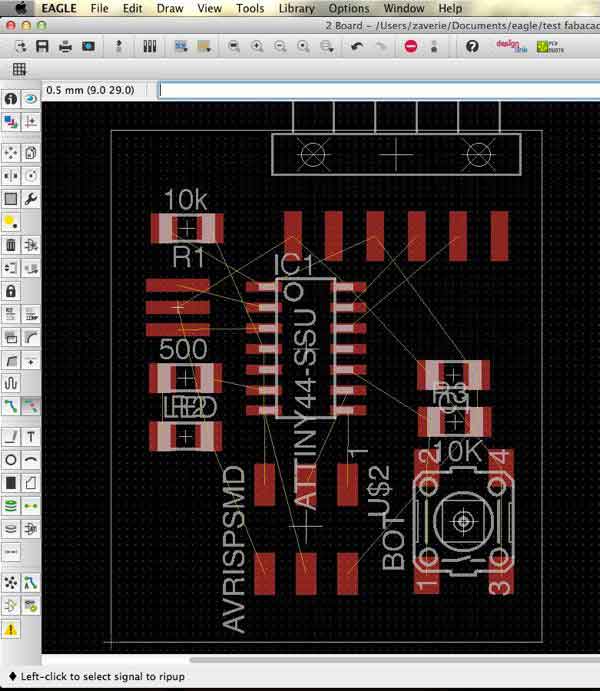Select the Dimension tool
The width and height of the screenshot is (600, 691).
tap(11, 552)
